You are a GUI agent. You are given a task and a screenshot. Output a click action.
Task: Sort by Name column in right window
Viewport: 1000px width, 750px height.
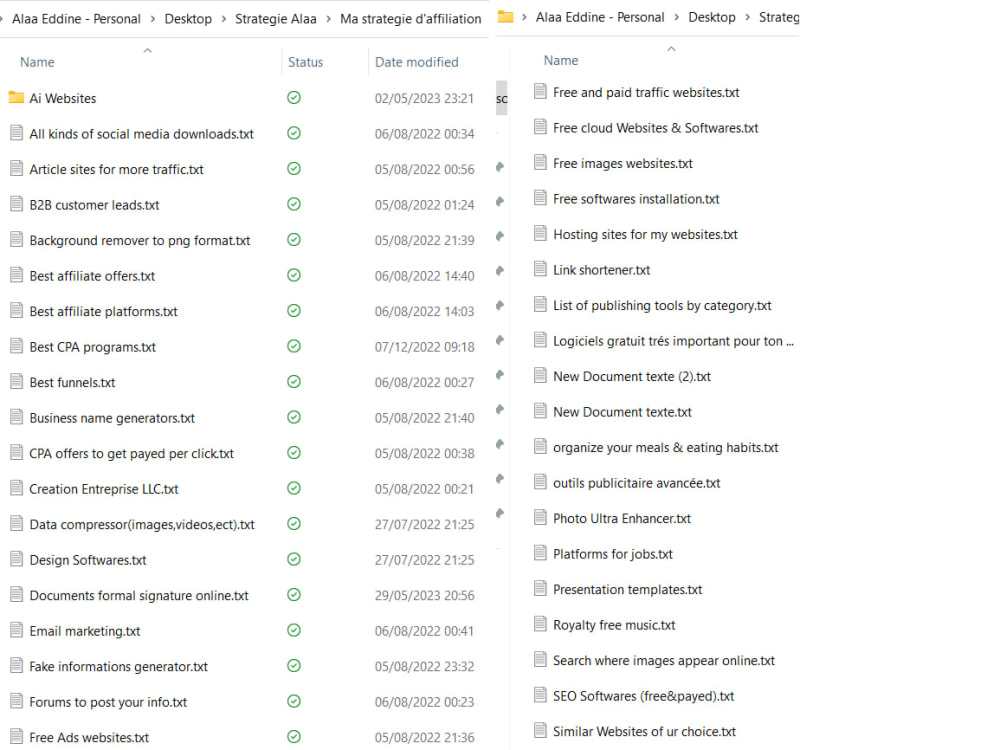click(x=561, y=61)
